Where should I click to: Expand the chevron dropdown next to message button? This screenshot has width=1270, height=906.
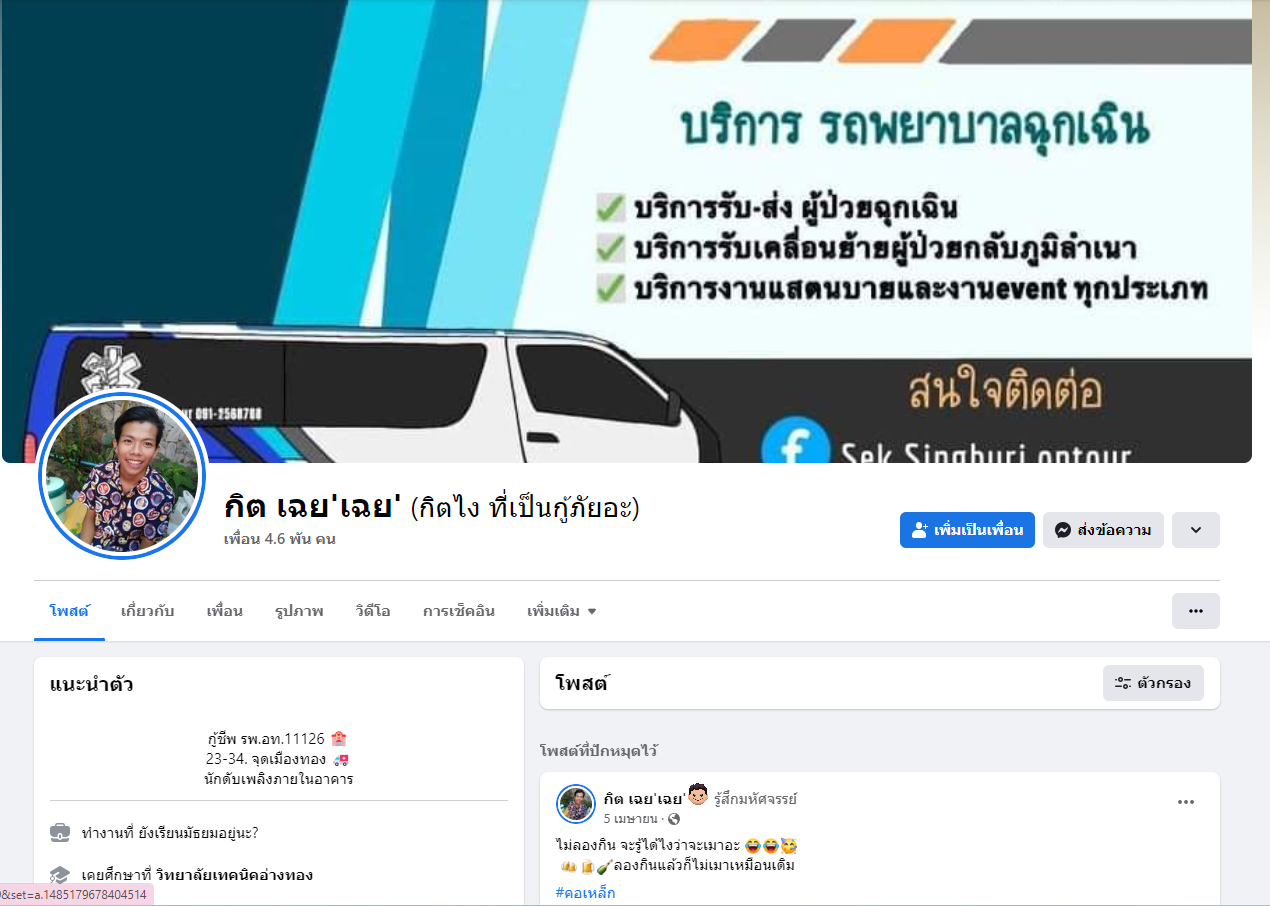point(1195,530)
